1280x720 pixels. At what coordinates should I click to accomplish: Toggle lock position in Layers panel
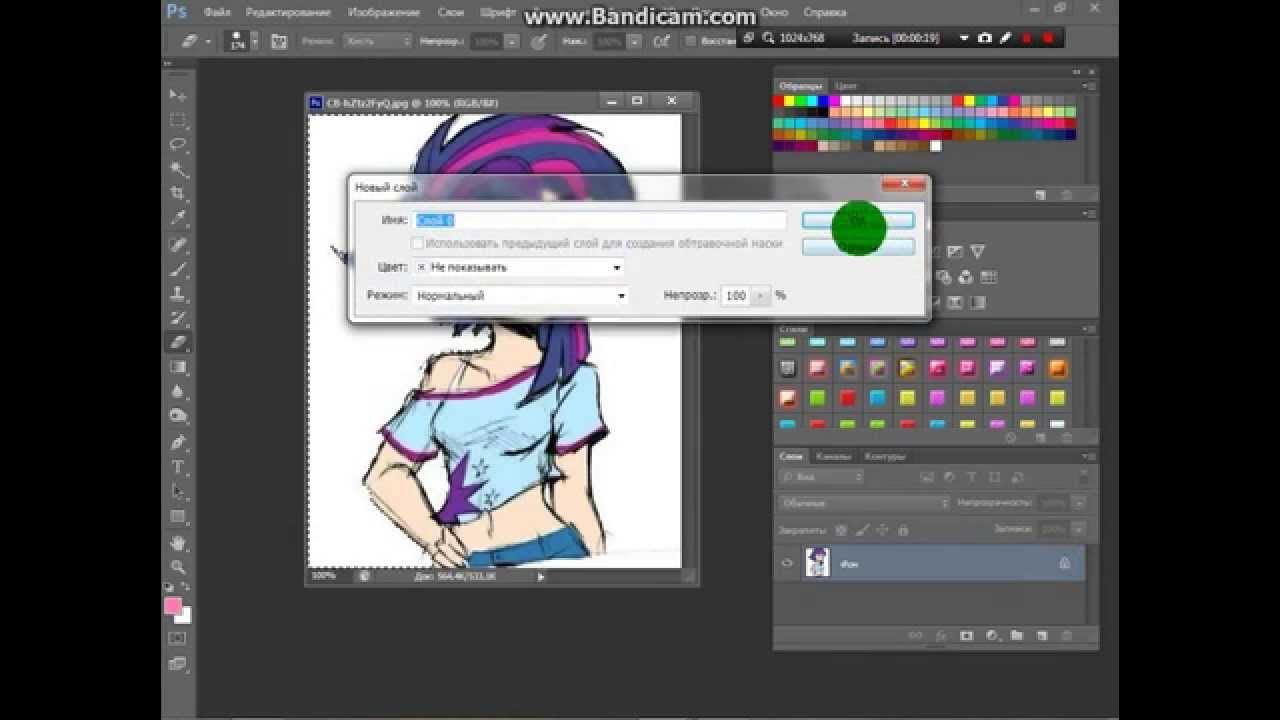pos(882,530)
